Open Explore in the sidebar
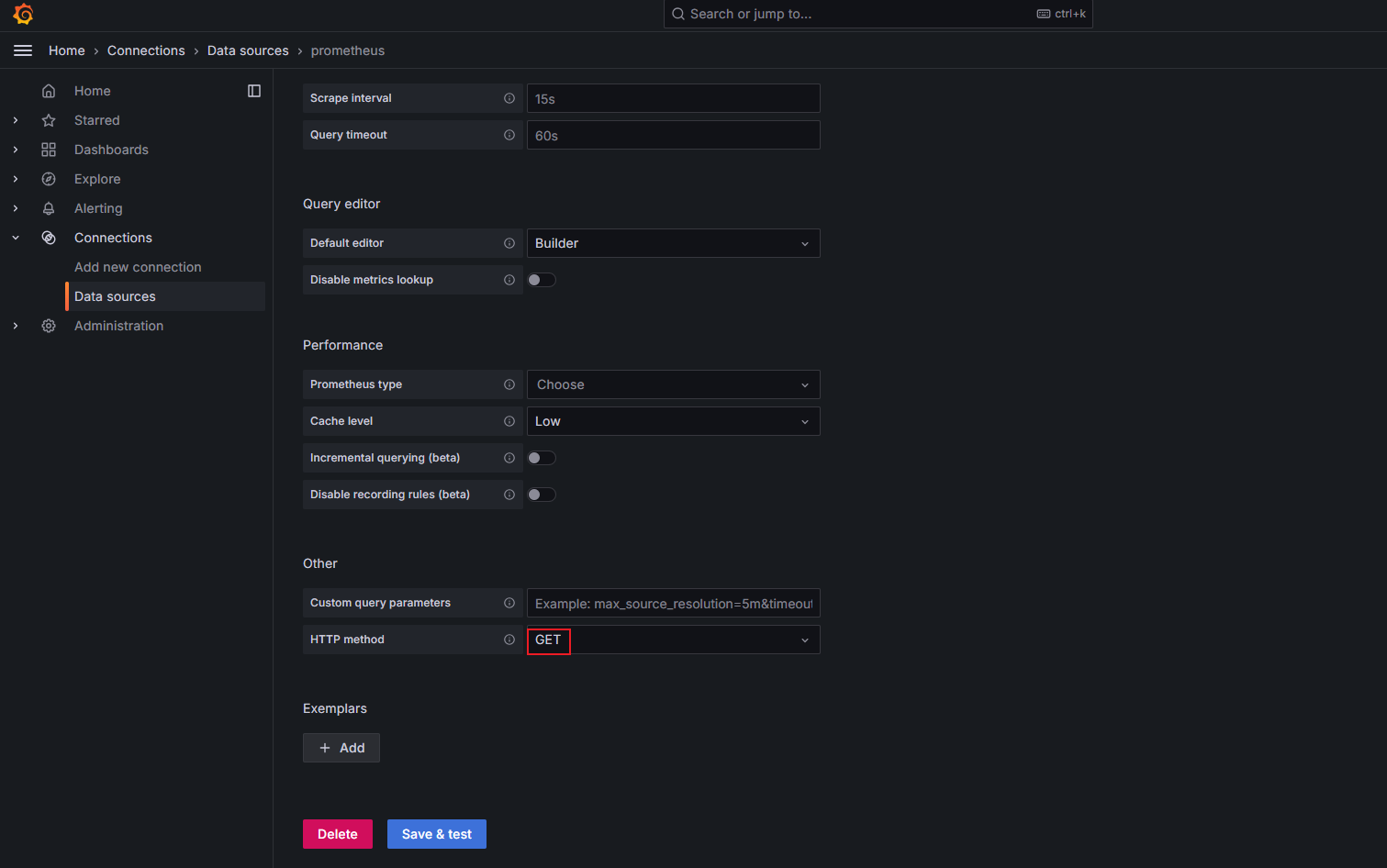The height and width of the screenshot is (868, 1387). [97, 179]
